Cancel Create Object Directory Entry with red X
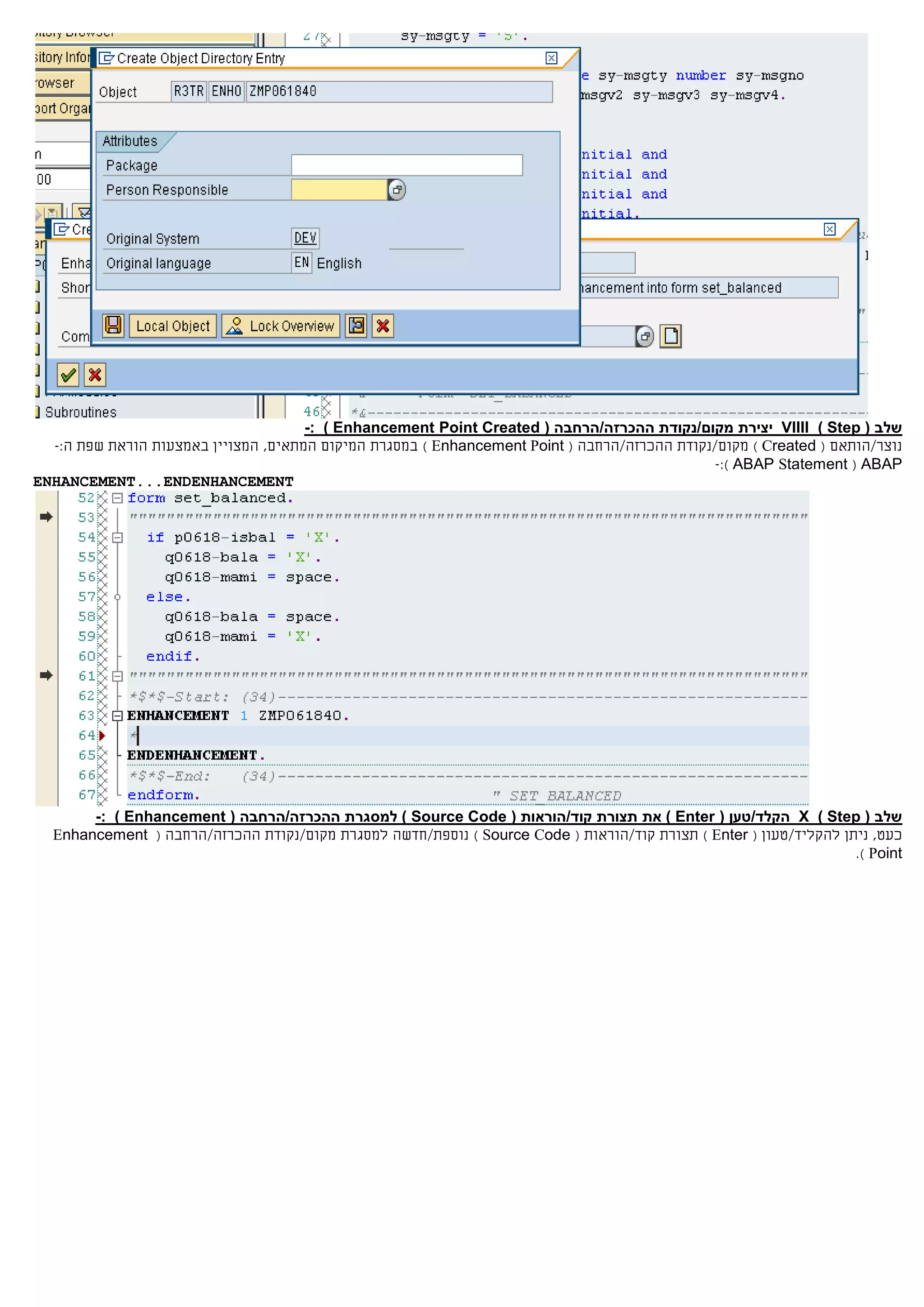 [383, 325]
